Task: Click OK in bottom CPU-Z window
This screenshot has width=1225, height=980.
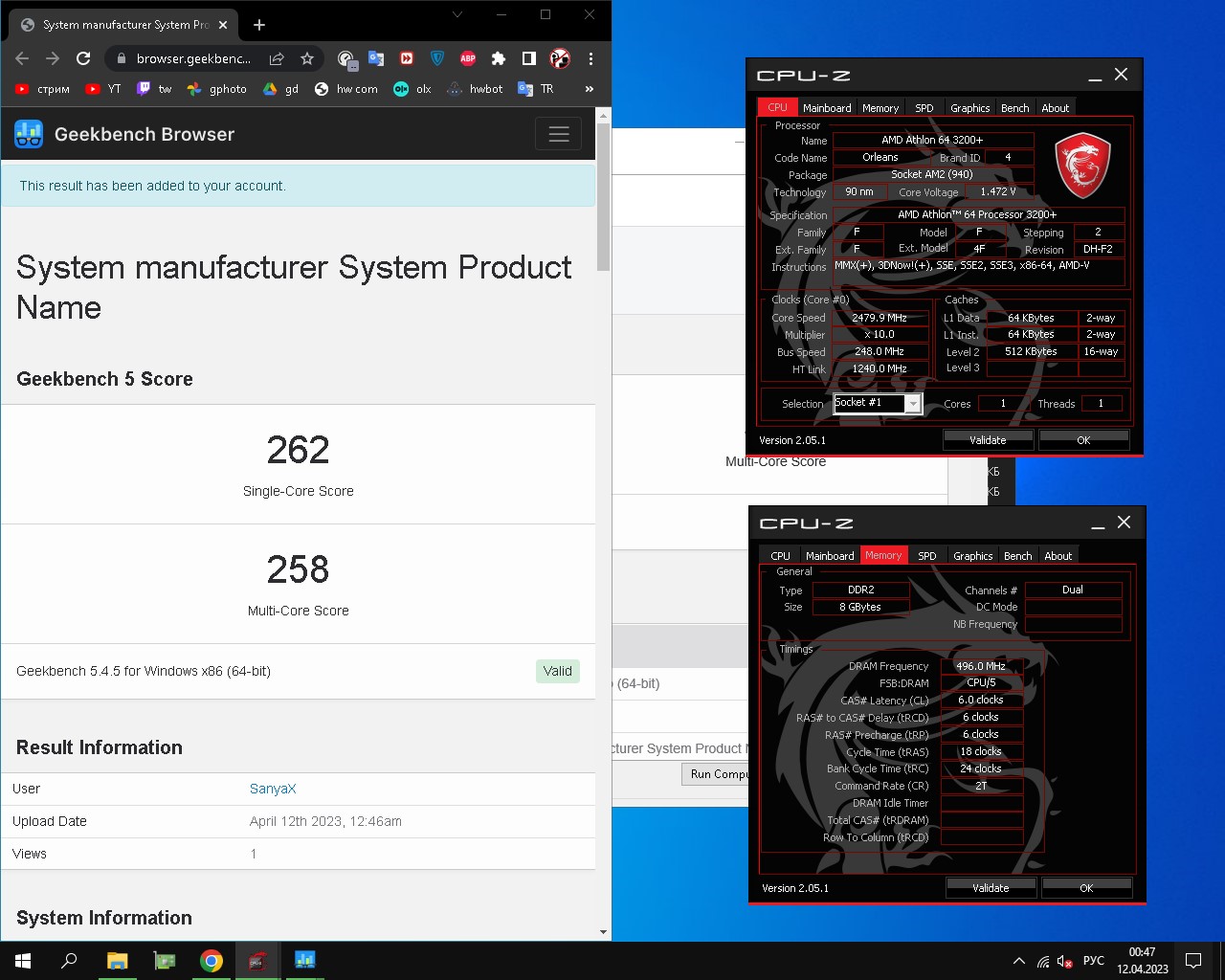Action: coord(1086,888)
